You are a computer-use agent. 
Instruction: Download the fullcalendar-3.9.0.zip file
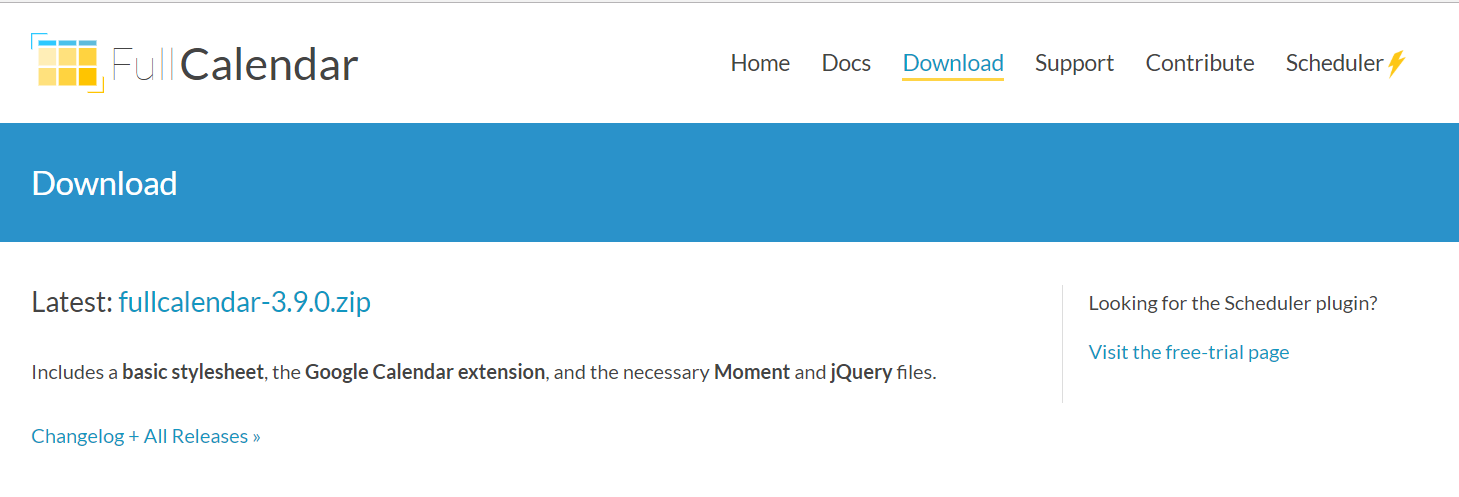coord(244,302)
